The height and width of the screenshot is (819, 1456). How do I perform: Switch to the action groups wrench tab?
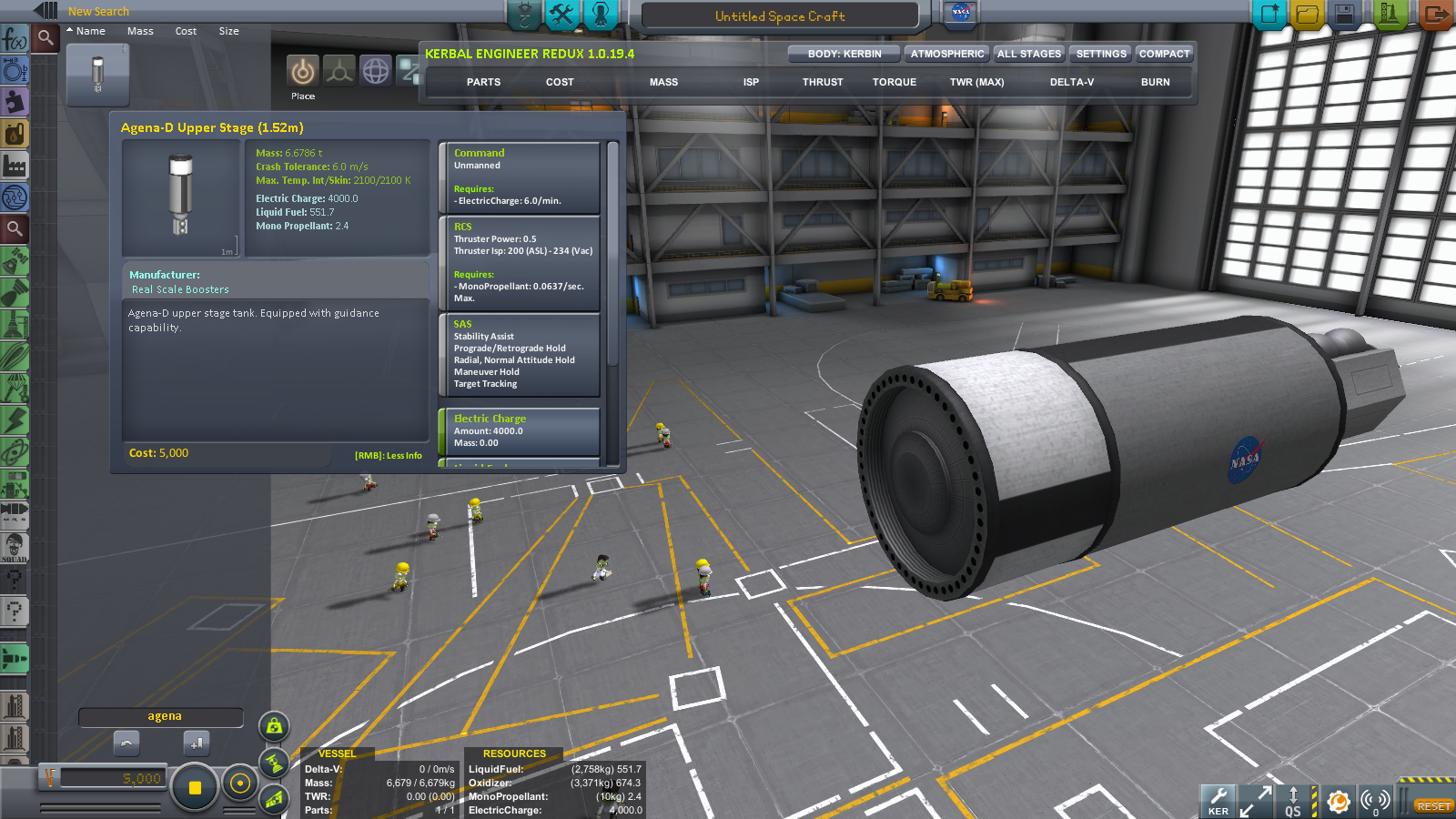(562, 14)
